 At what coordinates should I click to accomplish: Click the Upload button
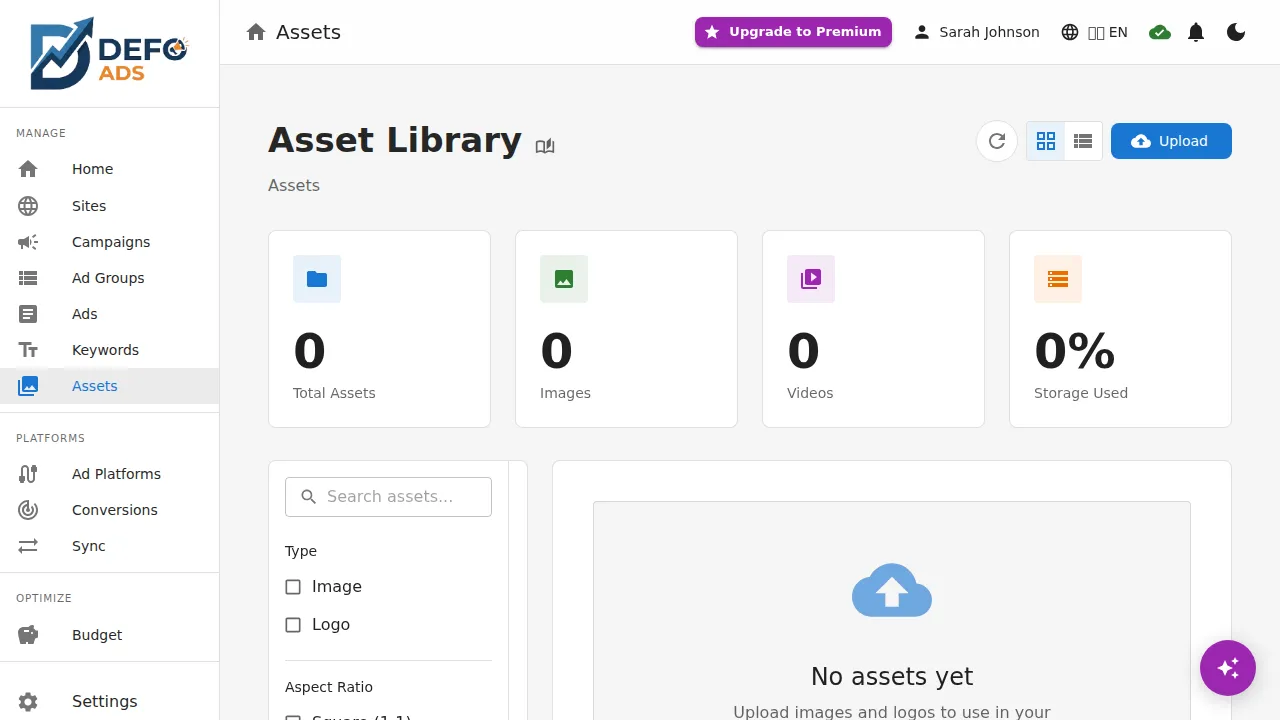[x=1171, y=141]
